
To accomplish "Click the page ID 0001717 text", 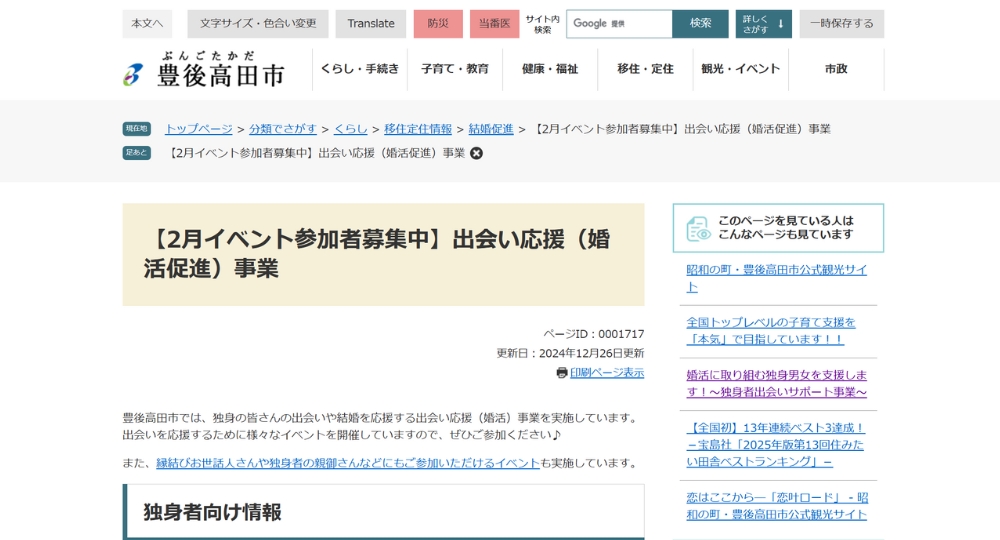I will click(594, 334).
